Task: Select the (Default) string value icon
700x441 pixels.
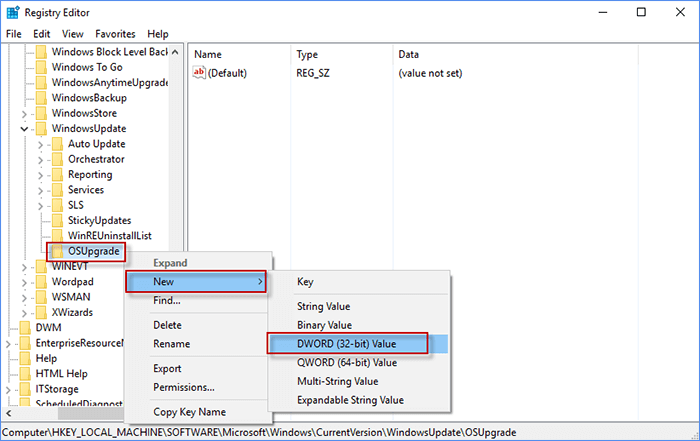Action: (x=198, y=73)
